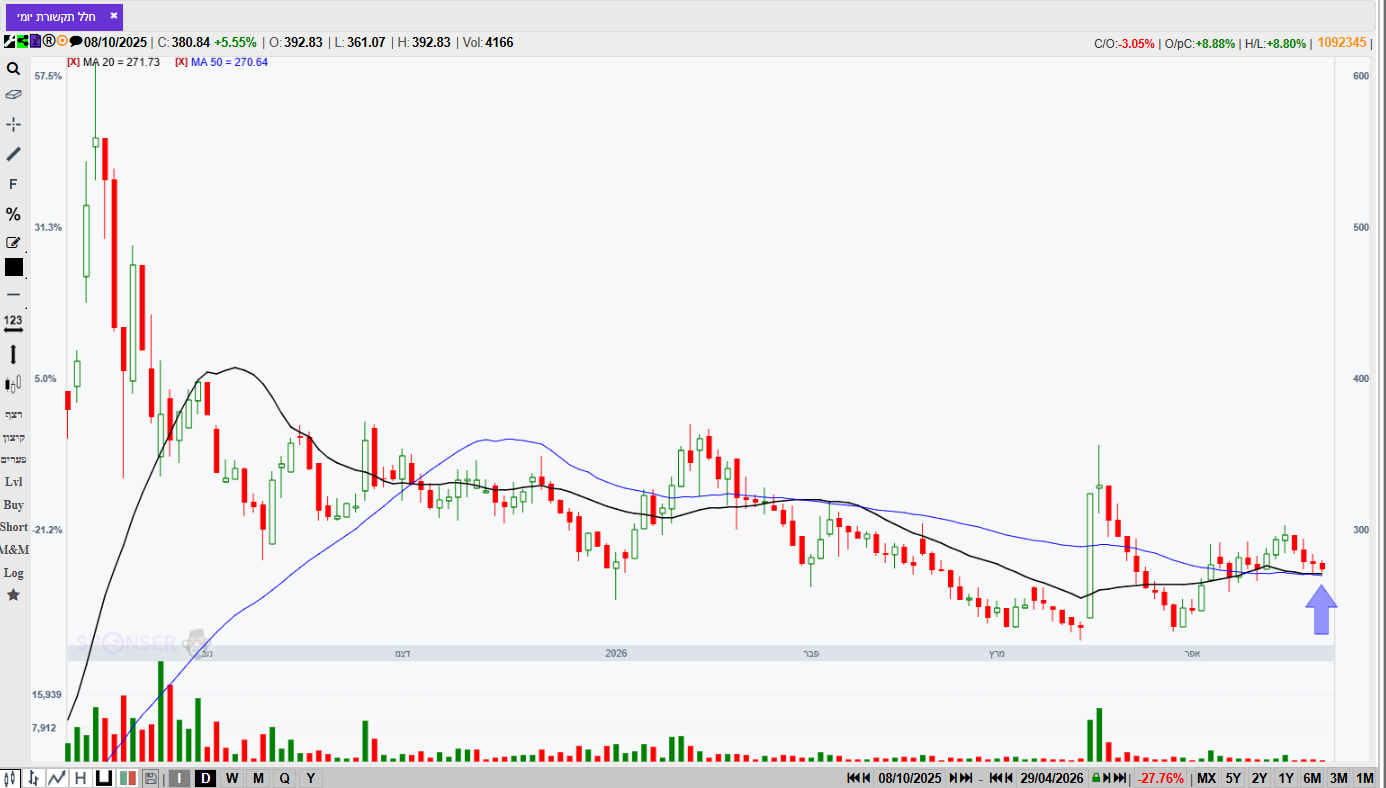Select the trend line drawing tool
This screenshot has width=1386, height=788.
point(13,154)
